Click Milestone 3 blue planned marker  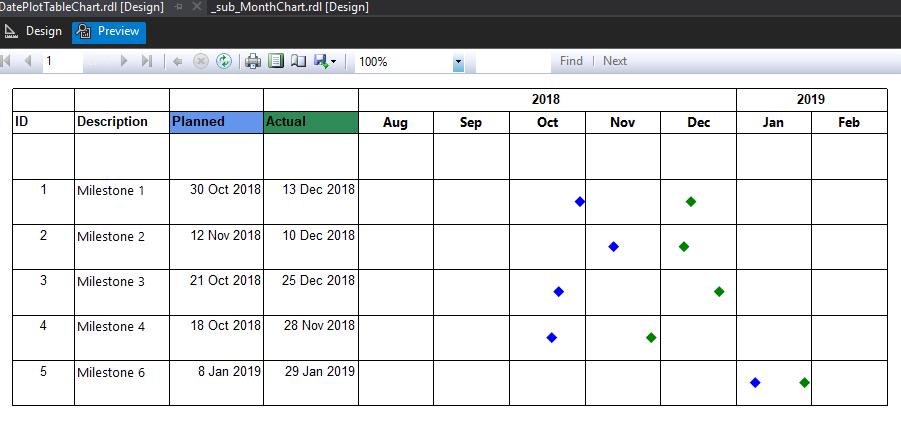click(x=559, y=292)
